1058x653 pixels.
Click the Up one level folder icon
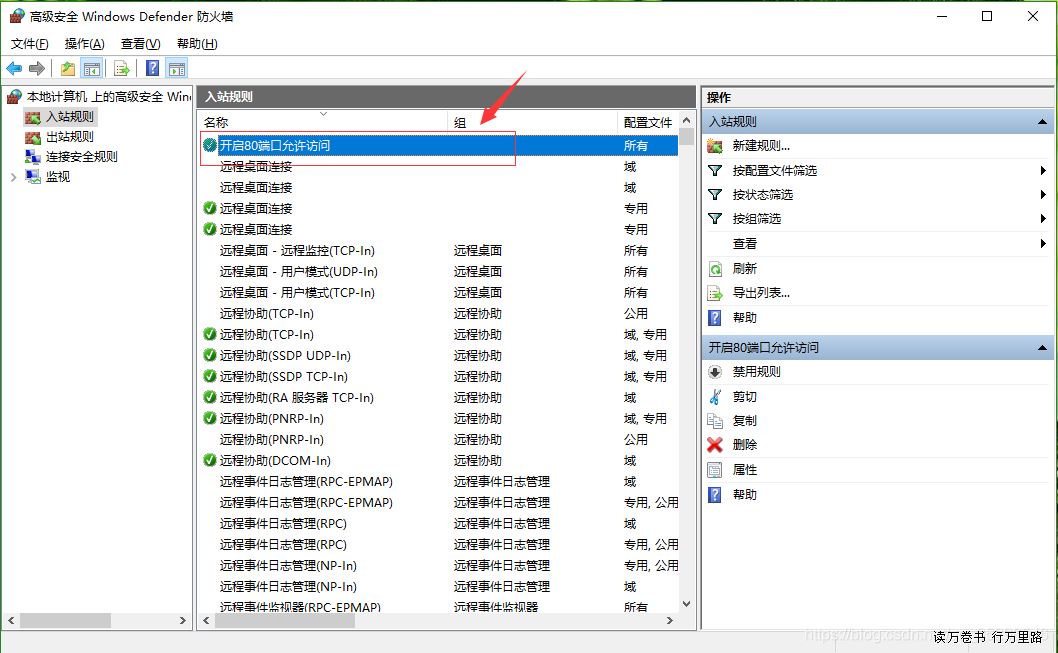point(67,68)
